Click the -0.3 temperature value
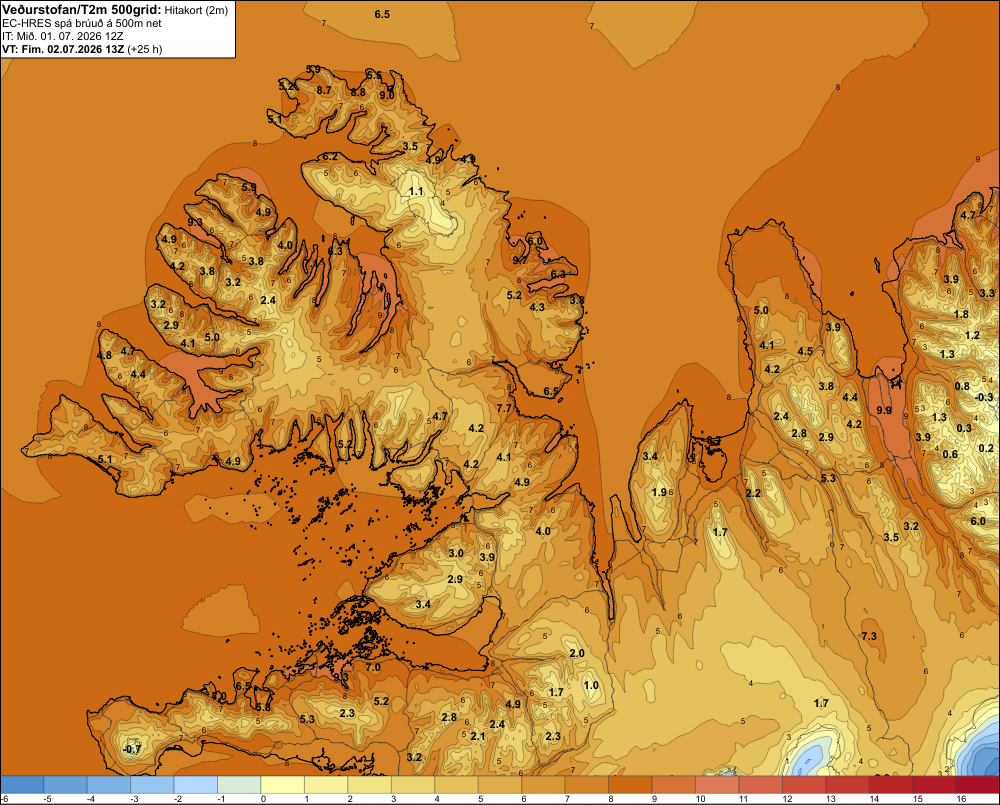Screen dimensions: 1000x805 tap(984, 397)
